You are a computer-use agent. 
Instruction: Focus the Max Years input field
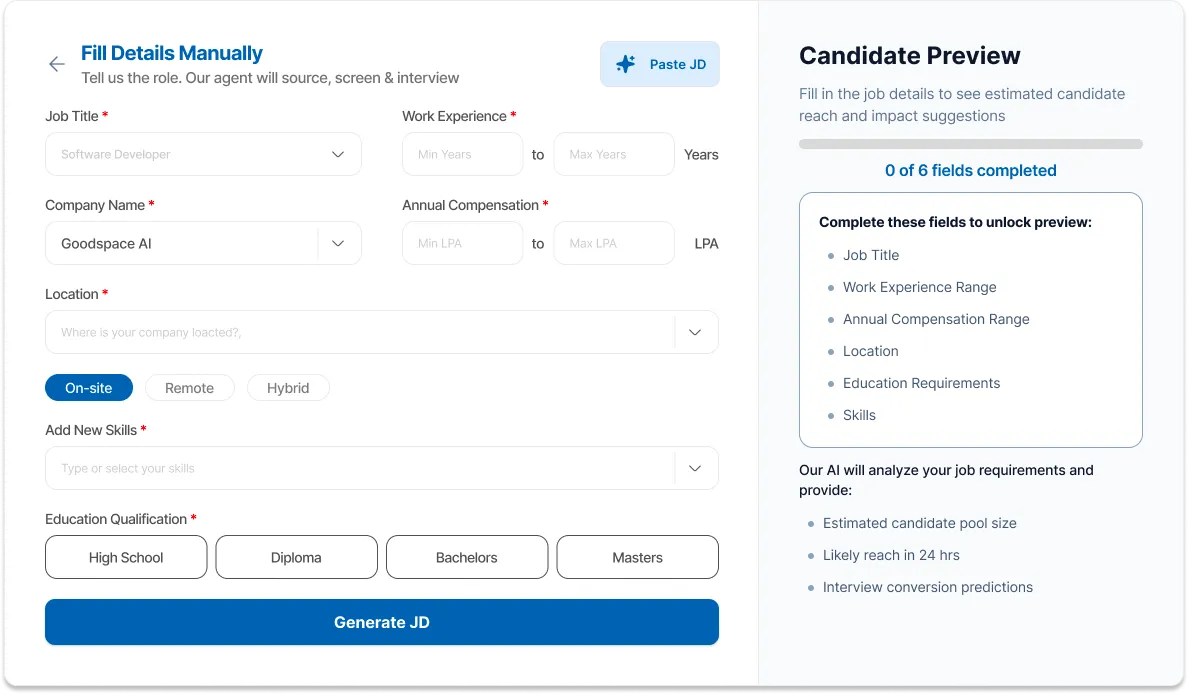pos(614,155)
